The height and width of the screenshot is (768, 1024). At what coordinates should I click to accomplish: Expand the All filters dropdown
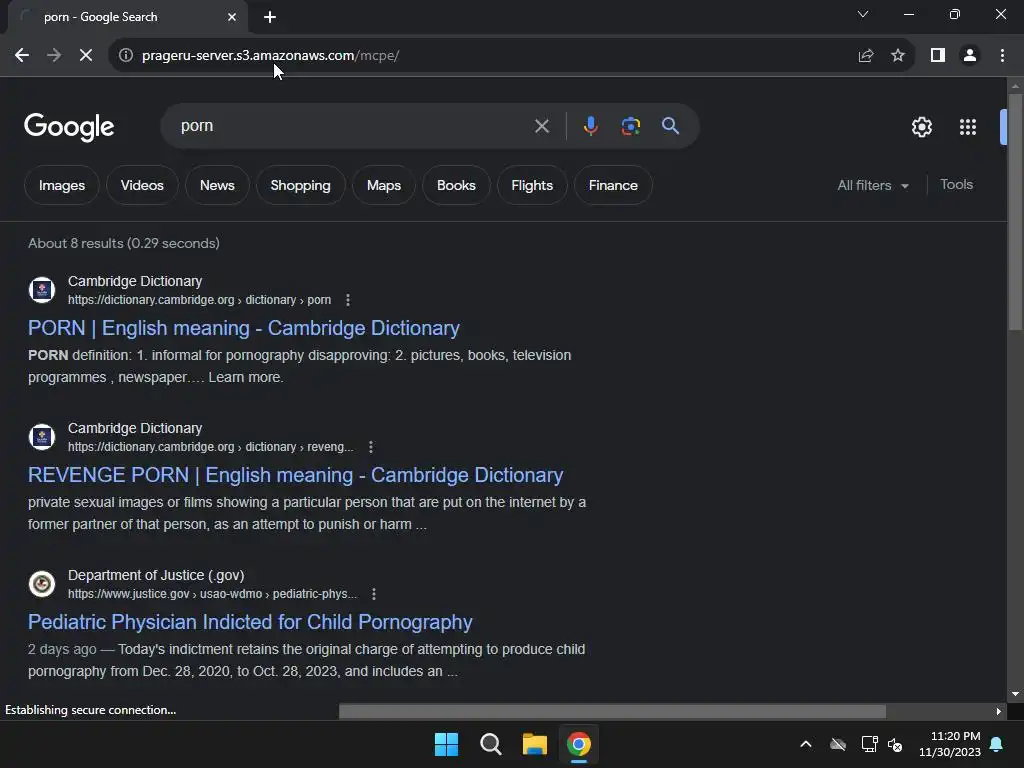873,185
